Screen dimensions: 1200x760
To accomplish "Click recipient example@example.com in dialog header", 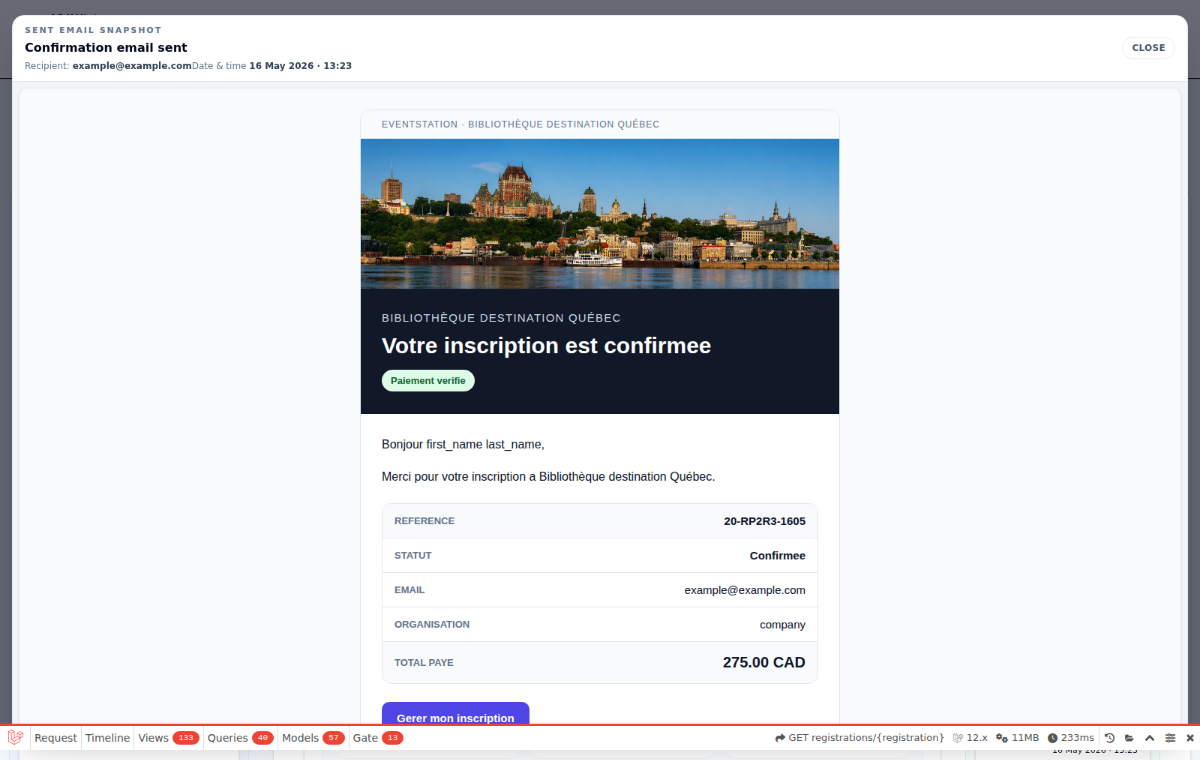I will pos(132,66).
